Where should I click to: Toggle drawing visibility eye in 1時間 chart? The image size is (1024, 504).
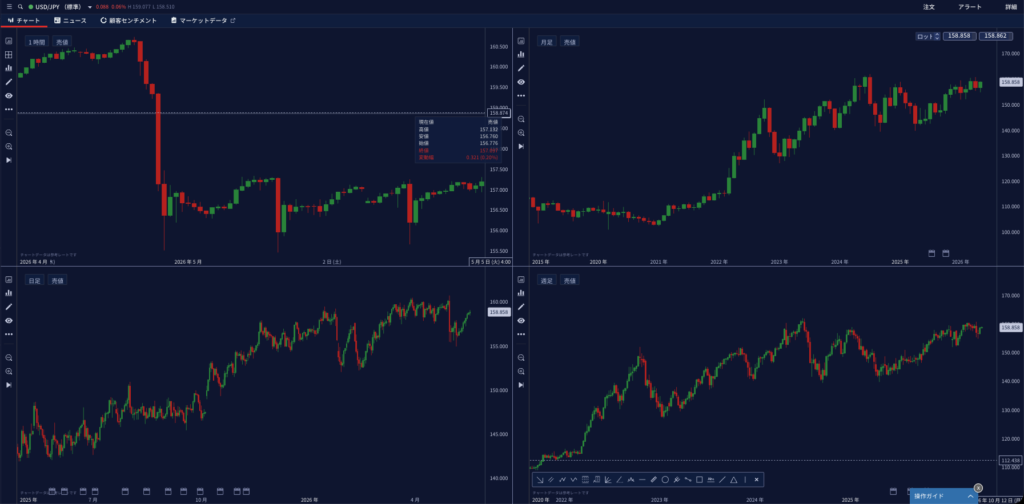8,95
